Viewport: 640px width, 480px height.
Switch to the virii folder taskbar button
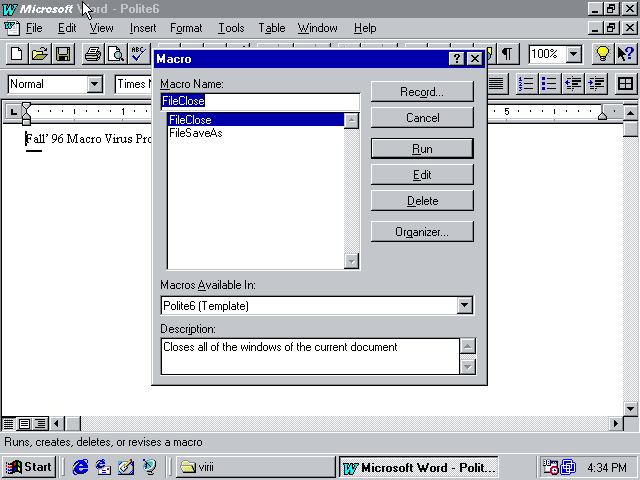[256, 467]
